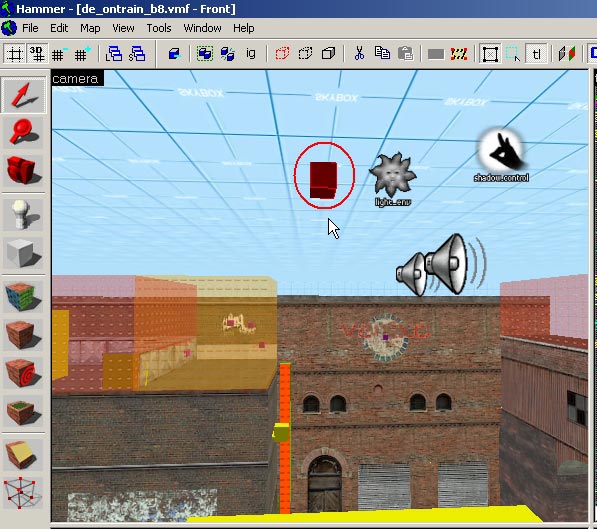Select the Apply Overlays tool
This screenshot has height=529, width=597.
(23, 411)
